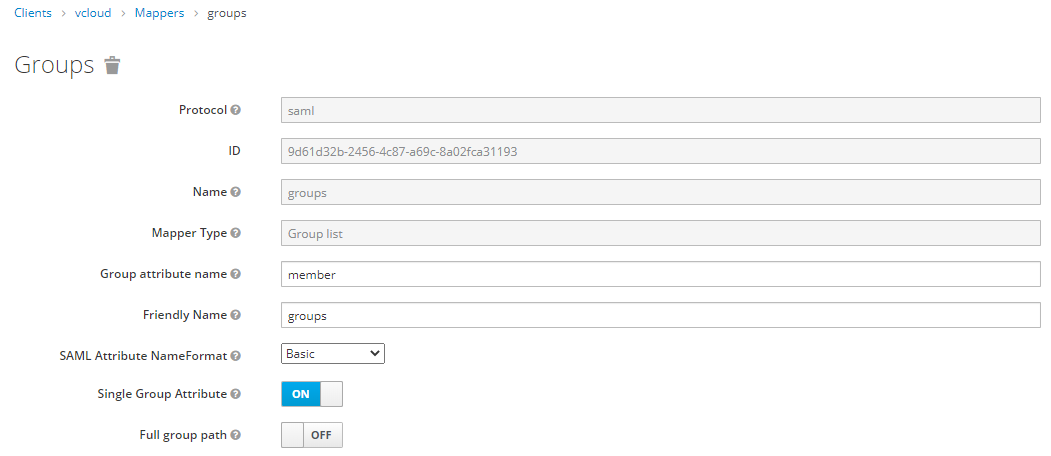1051x456 pixels.
Task: Enable the Full group path toggle
Action: pos(312,435)
